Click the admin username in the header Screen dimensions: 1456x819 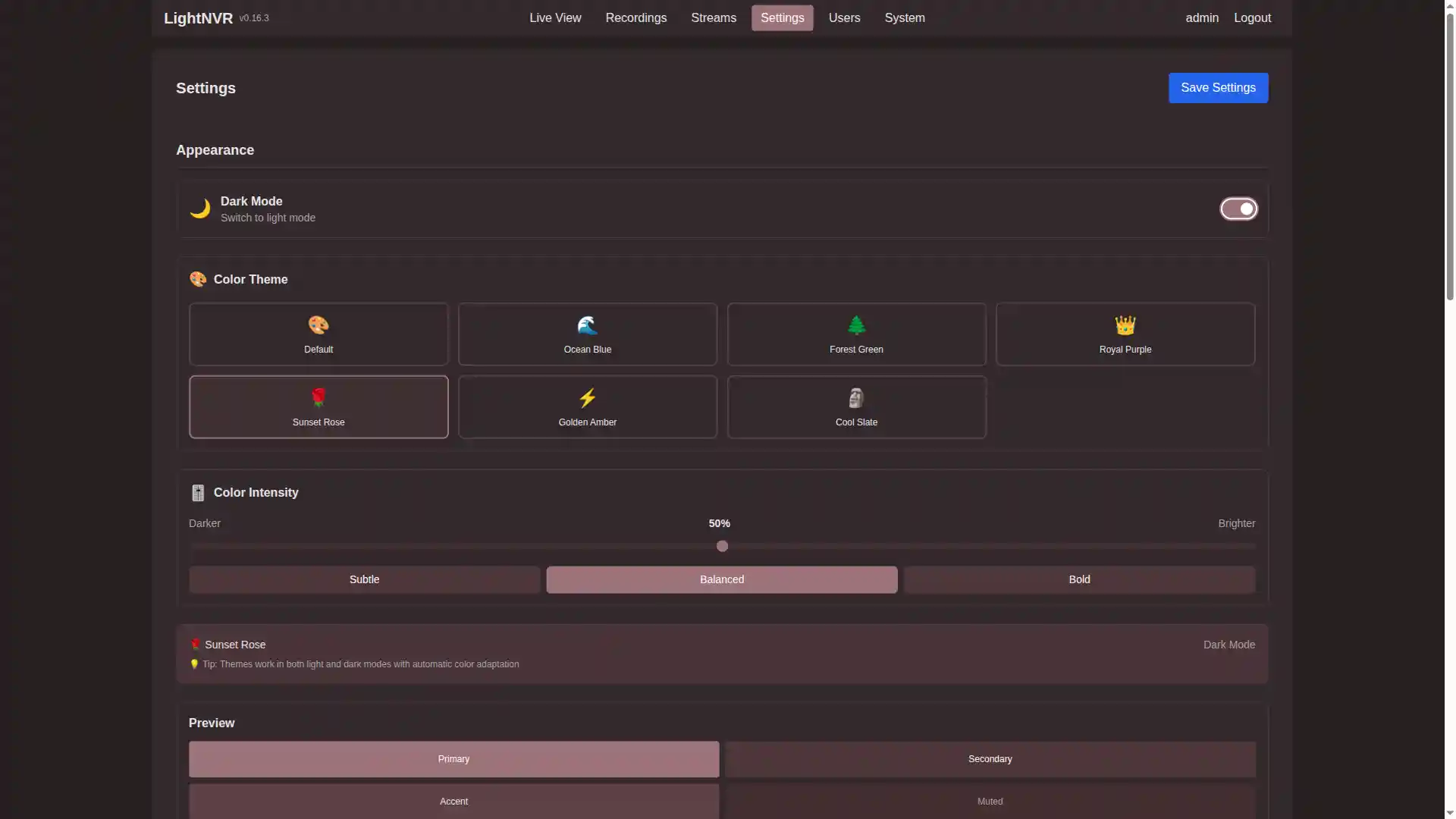1201,17
